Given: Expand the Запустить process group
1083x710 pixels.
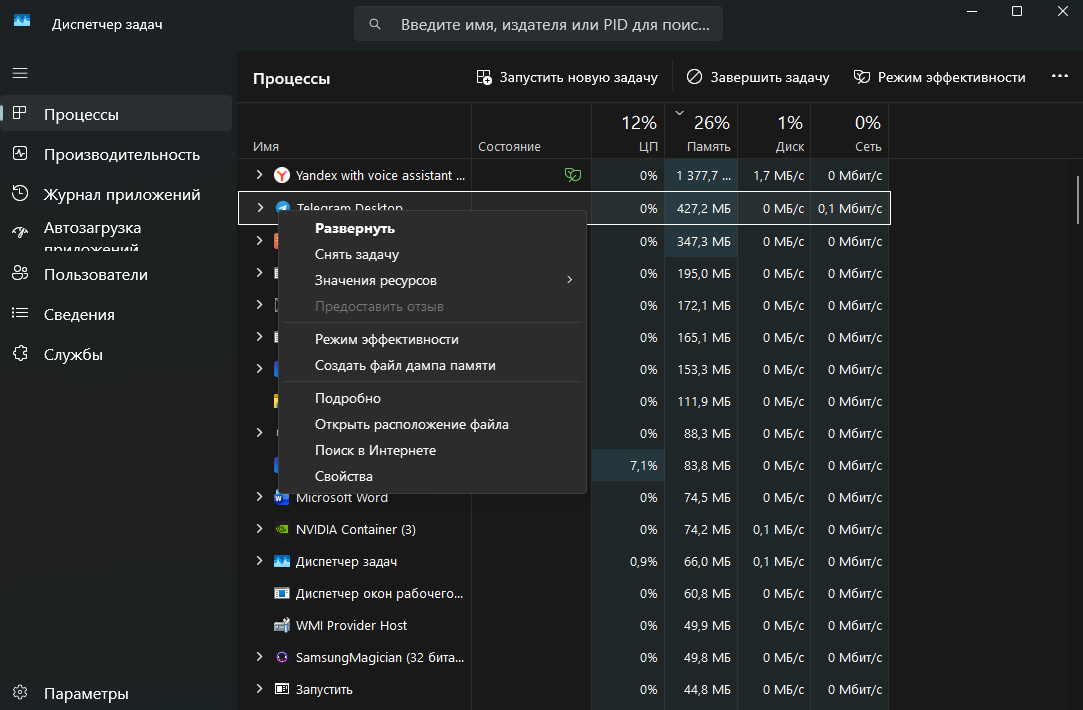Looking at the screenshot, I should [260, 689].
